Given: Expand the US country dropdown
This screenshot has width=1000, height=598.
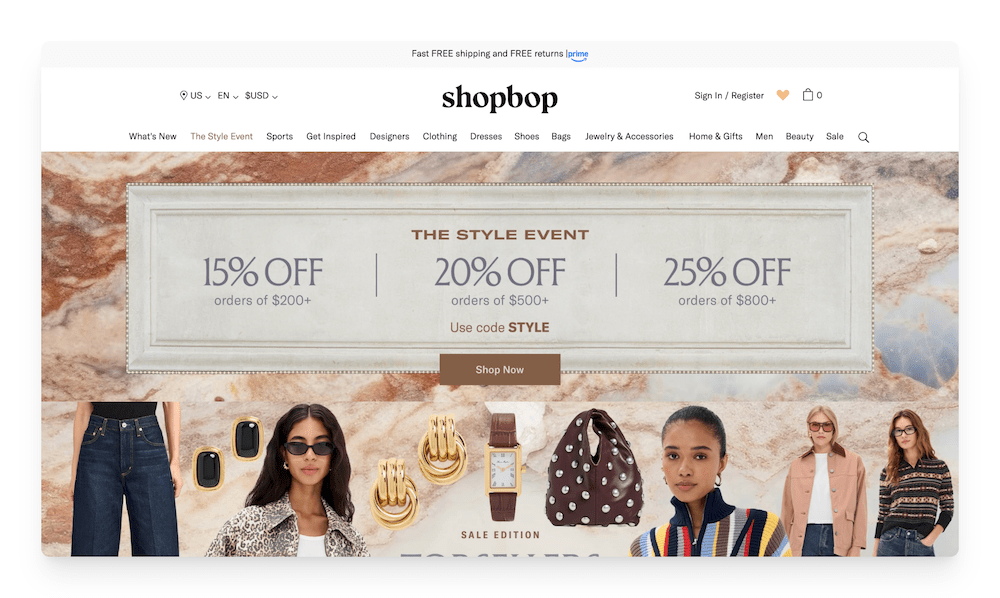Looking at the screenshot, I should click(x=200, y=96).
